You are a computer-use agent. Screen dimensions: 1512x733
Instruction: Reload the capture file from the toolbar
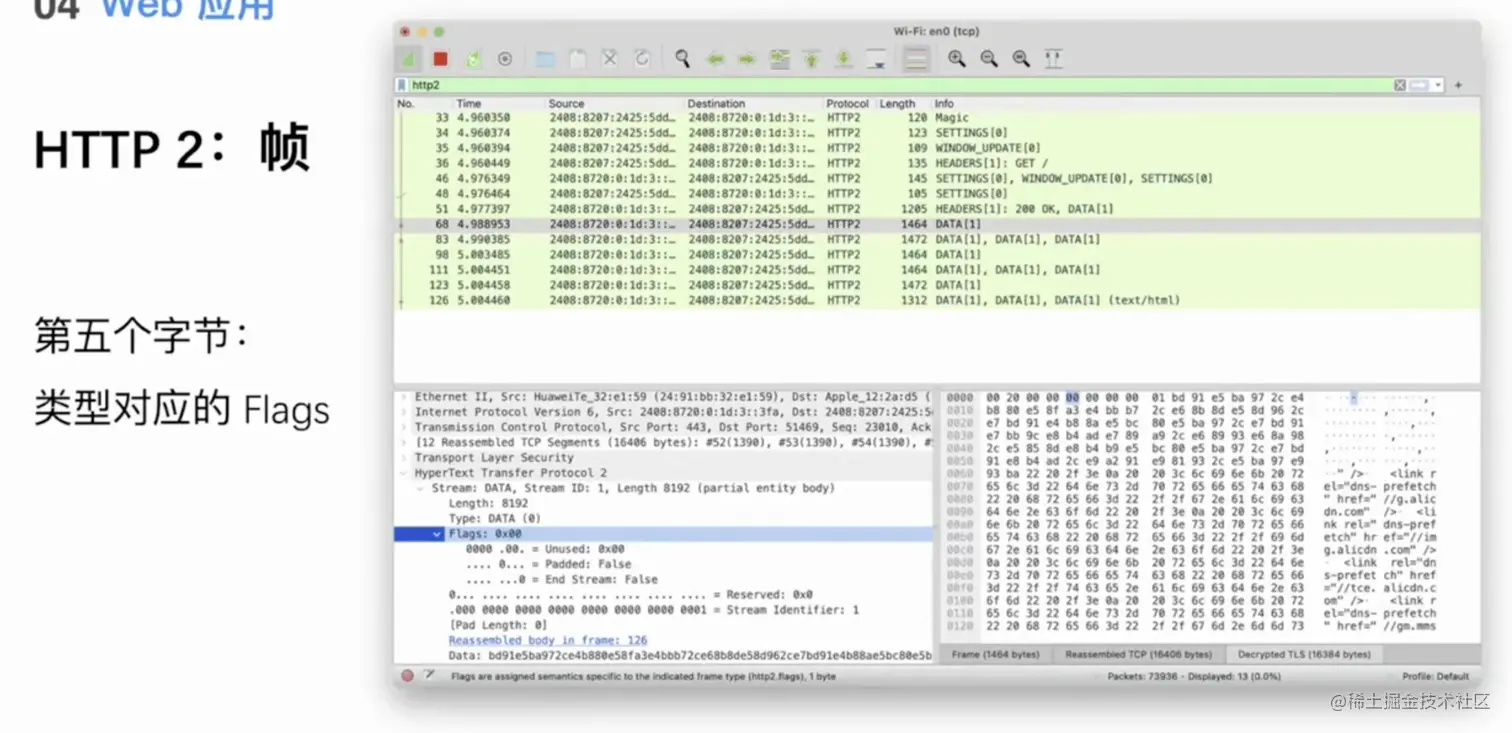click(x=642, y=59)
